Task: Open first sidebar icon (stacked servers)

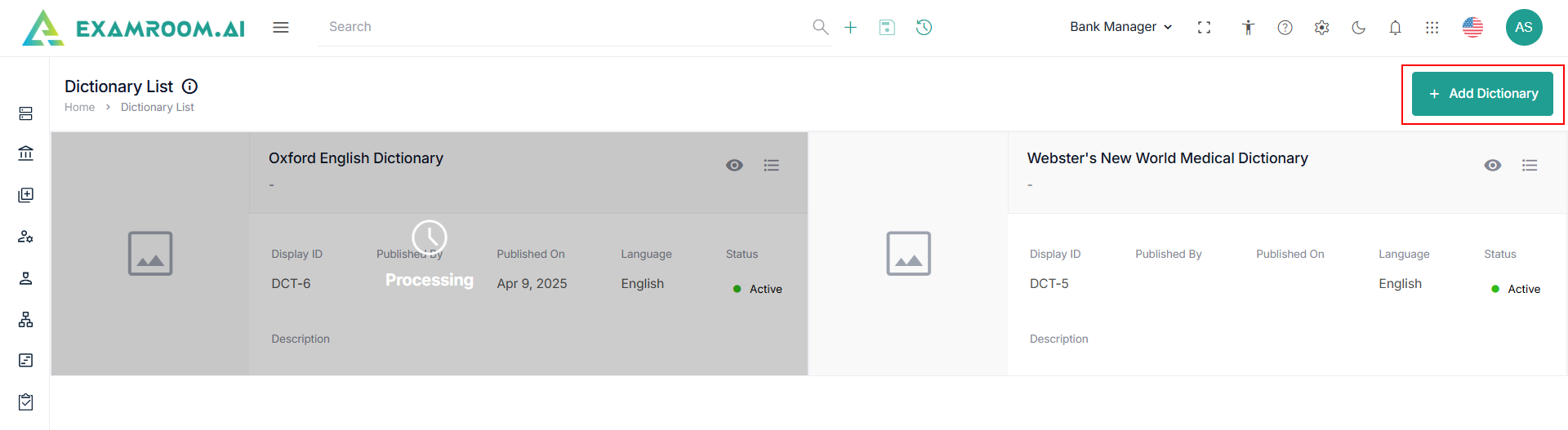Action: point(26,113)
